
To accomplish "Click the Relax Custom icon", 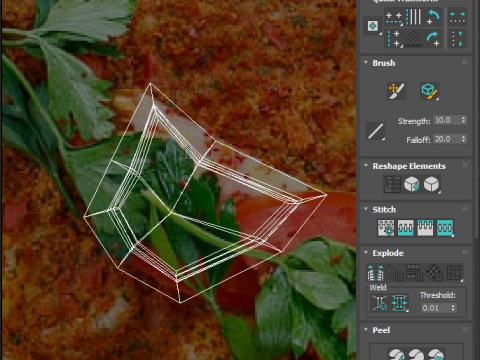I will (432, 184).
